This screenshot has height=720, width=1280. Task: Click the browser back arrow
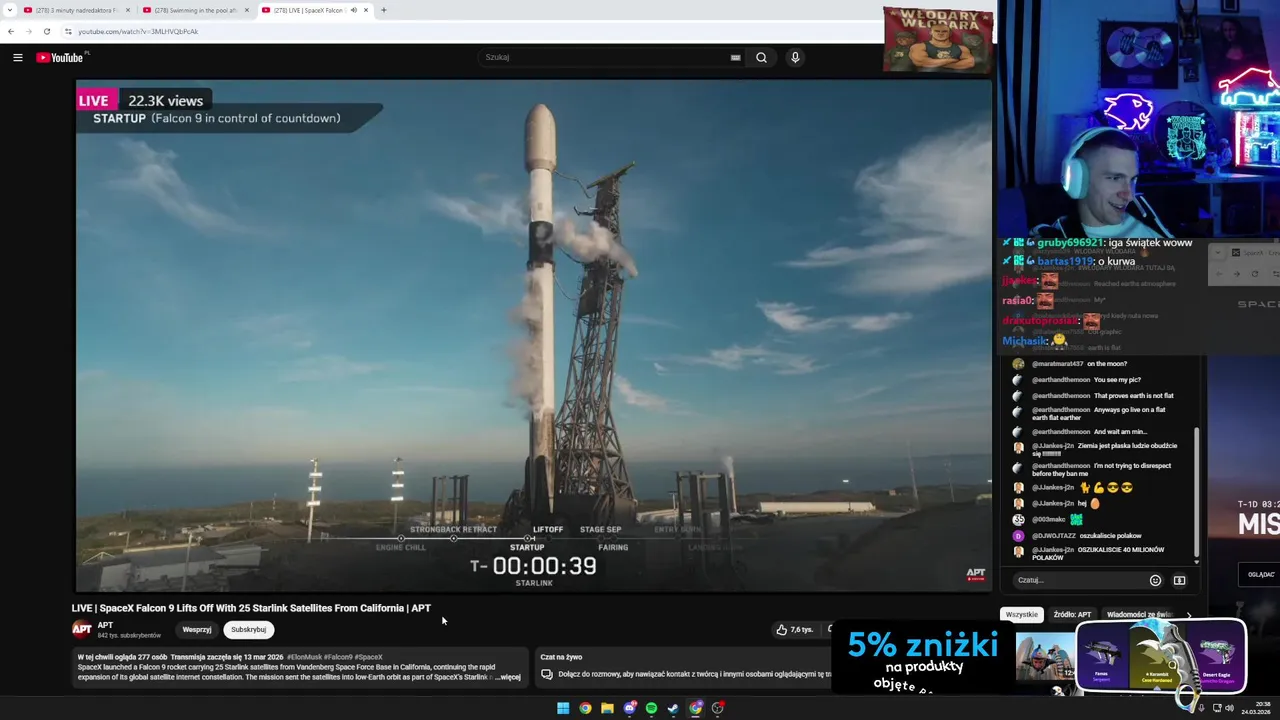tap(11, 31)
